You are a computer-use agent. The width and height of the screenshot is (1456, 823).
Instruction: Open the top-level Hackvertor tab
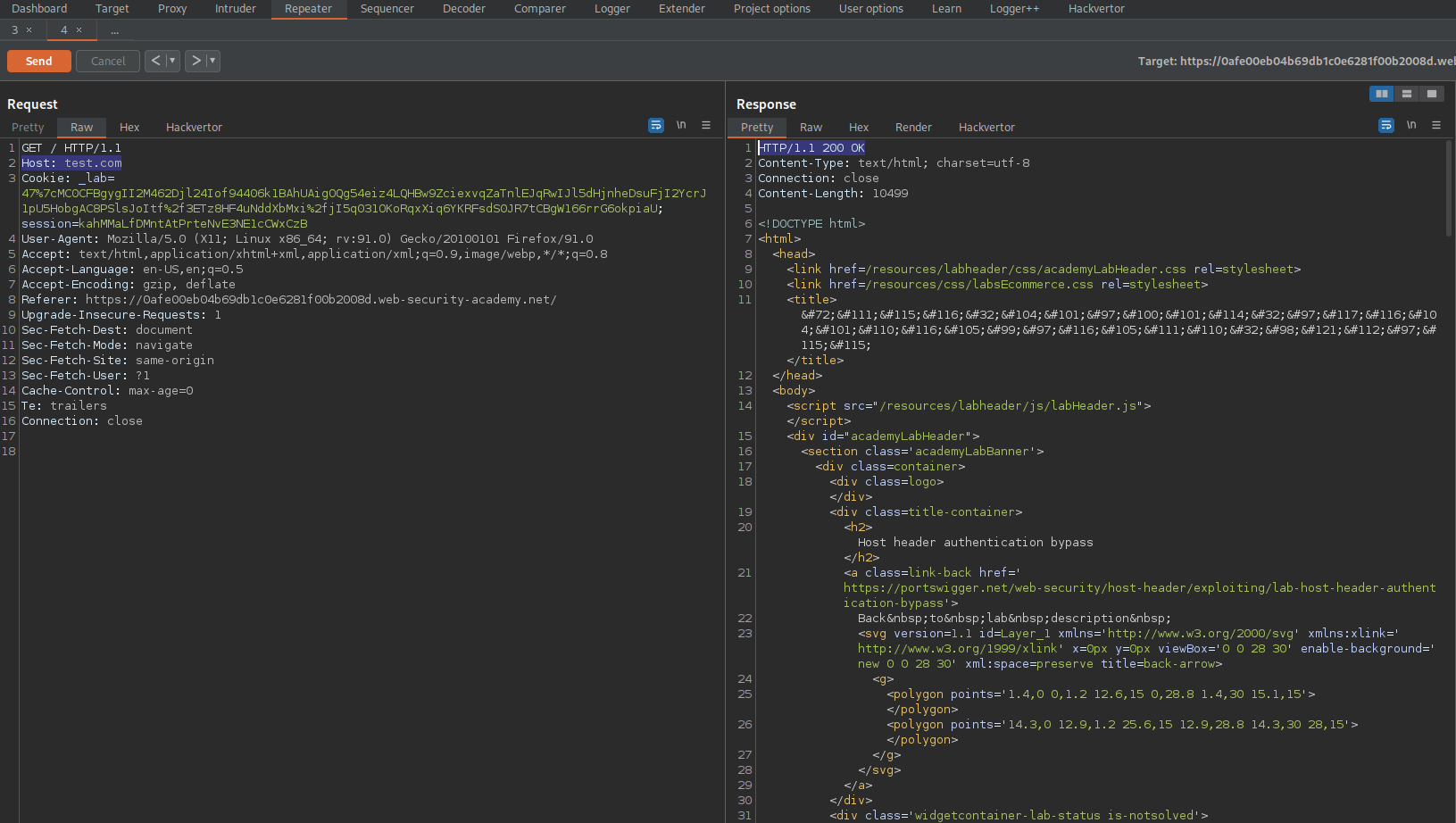(x=1096, y=9)
